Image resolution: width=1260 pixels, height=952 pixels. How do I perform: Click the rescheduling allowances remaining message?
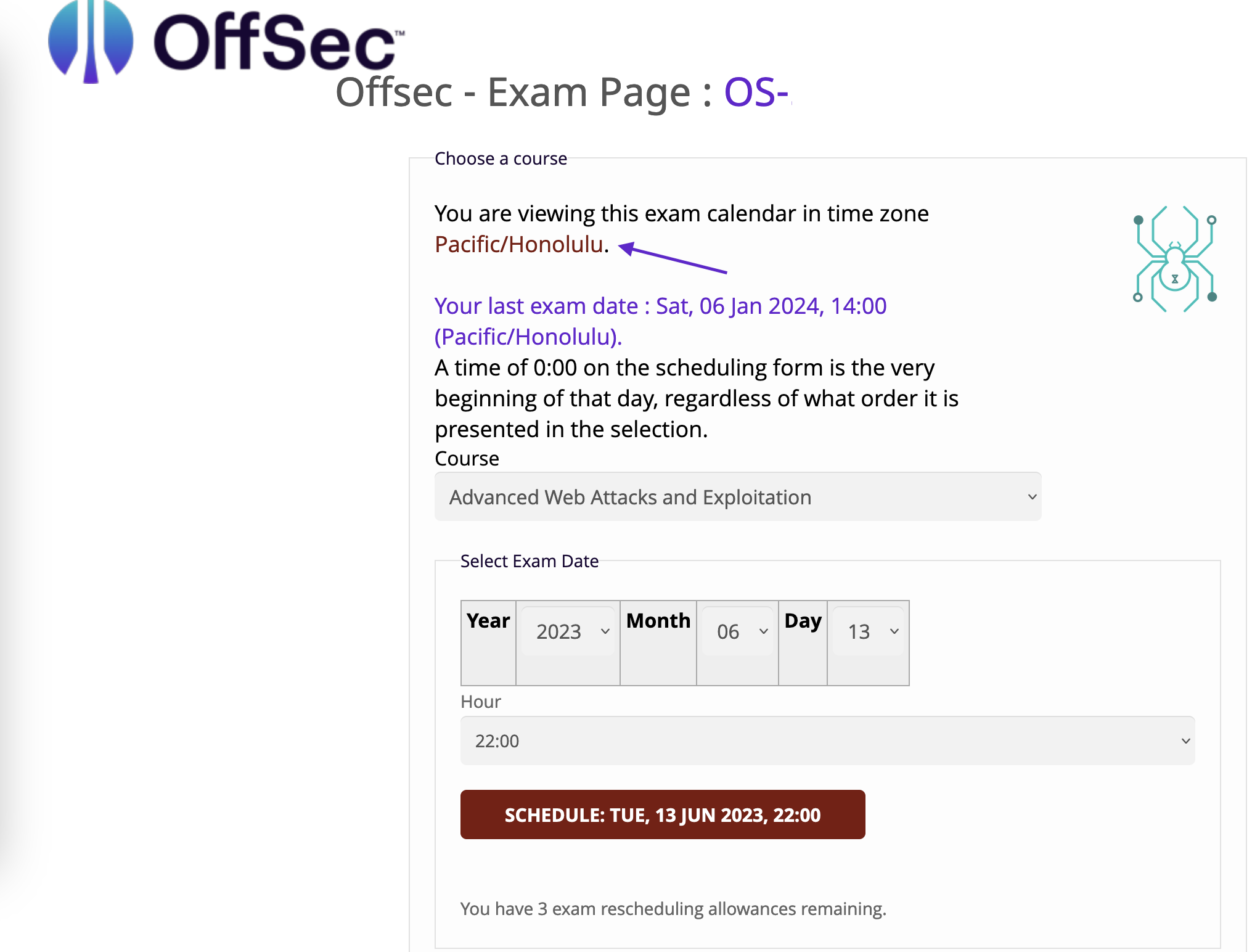coord(673,909)
